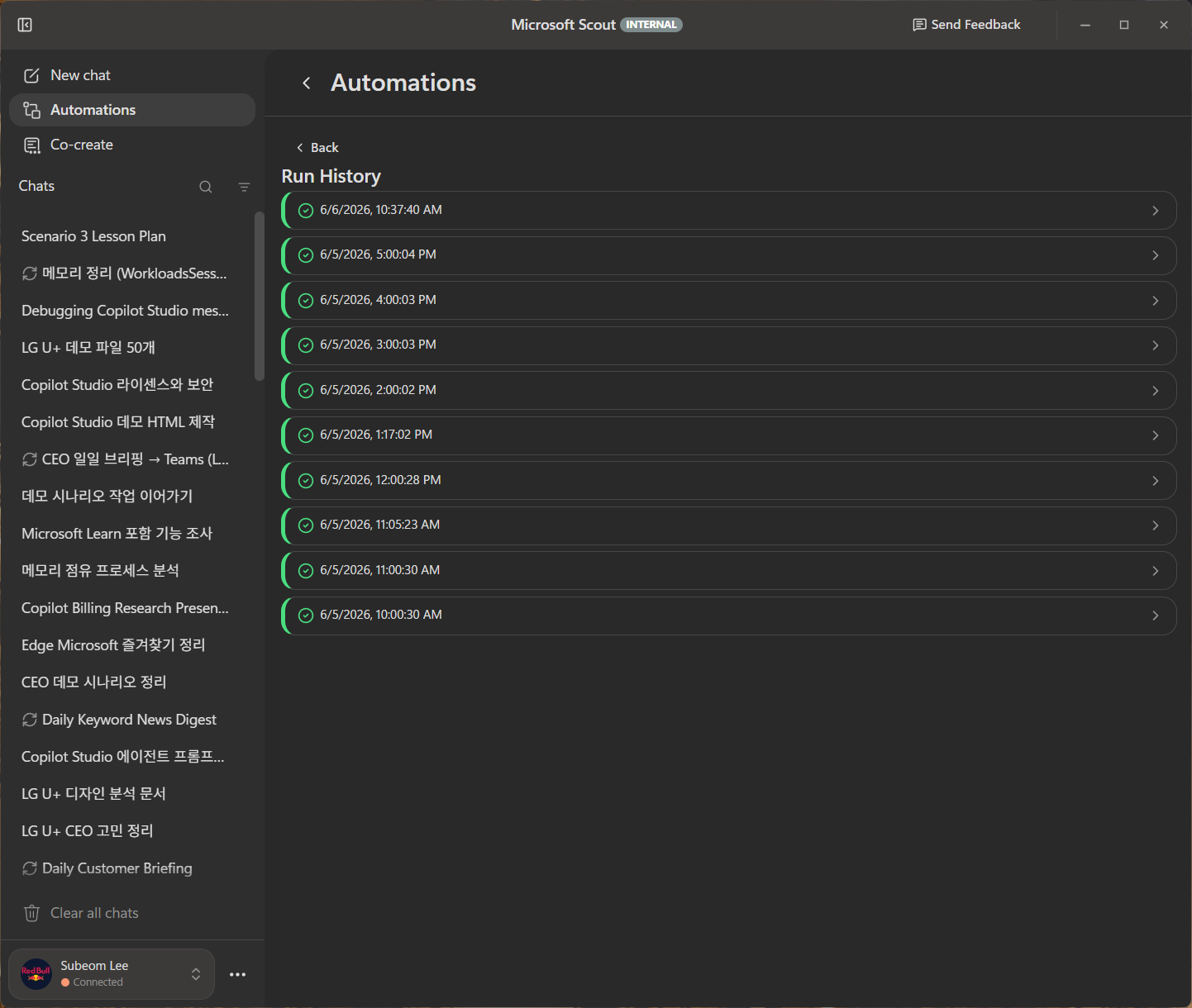Open the three-dot more options menu
Screen dimensions: 1192x1008
pyautogui.click(x=238, y=975)
